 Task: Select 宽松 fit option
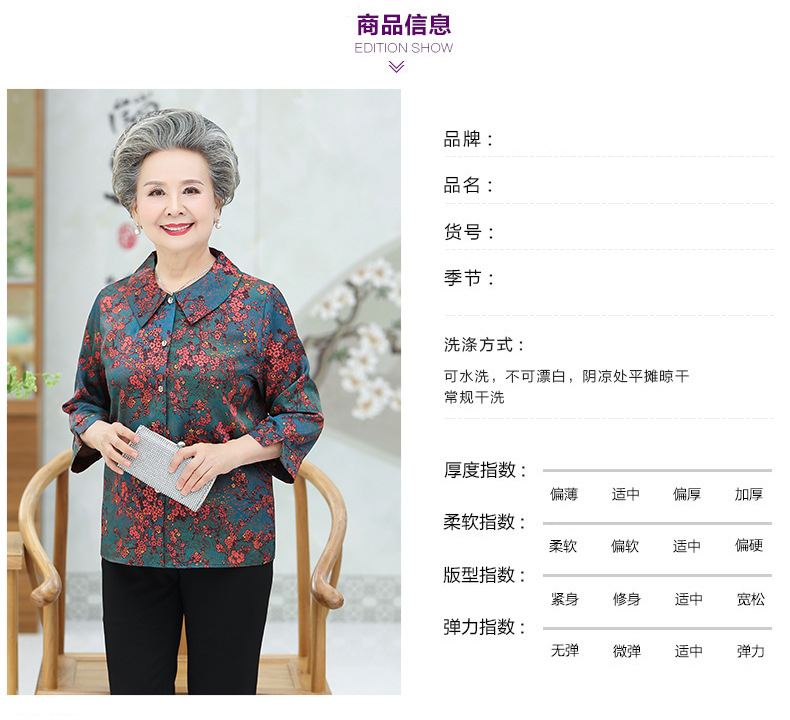751,599
